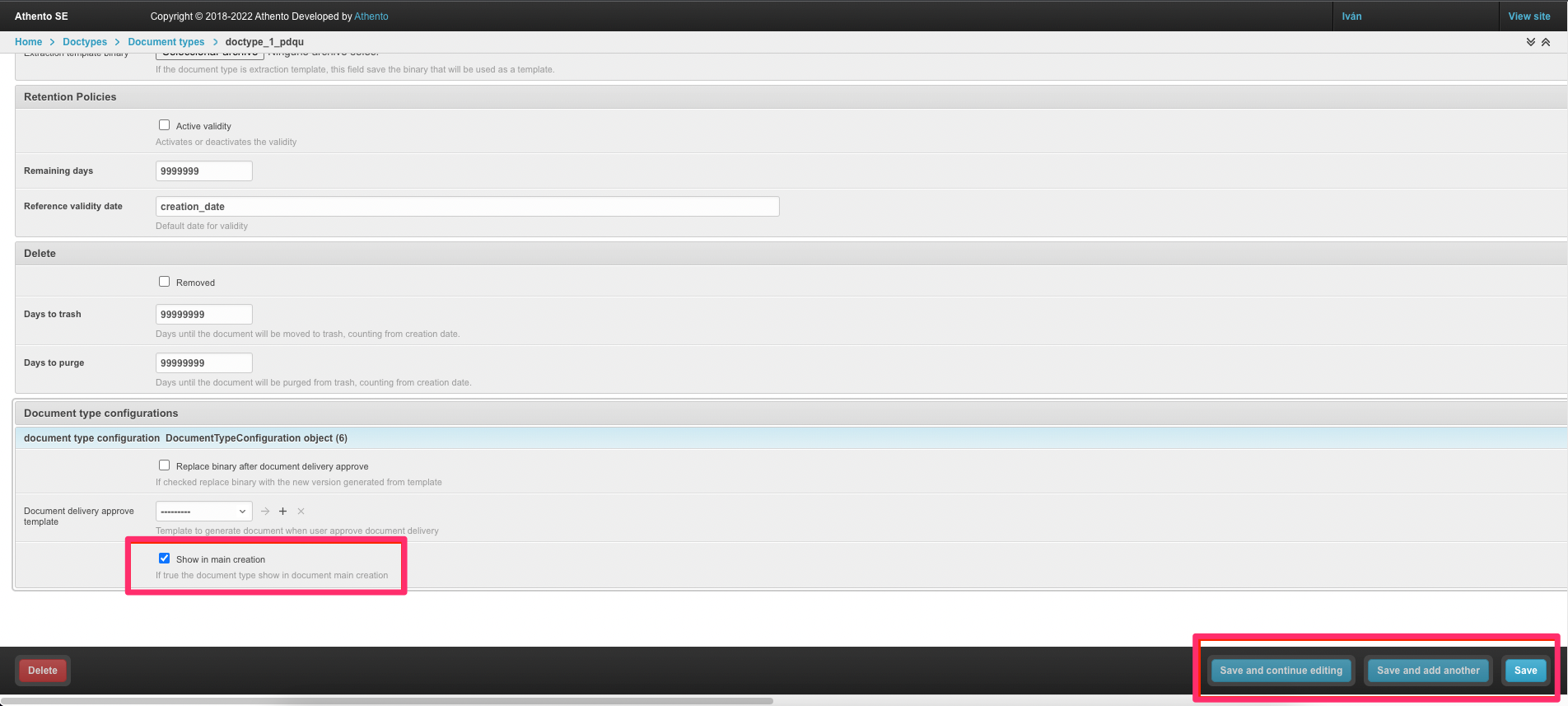The image size is (1568, 706).
Task: Navigate to Document types breadcrumb link
Action: pyautogui.click(x=166, y=42)
